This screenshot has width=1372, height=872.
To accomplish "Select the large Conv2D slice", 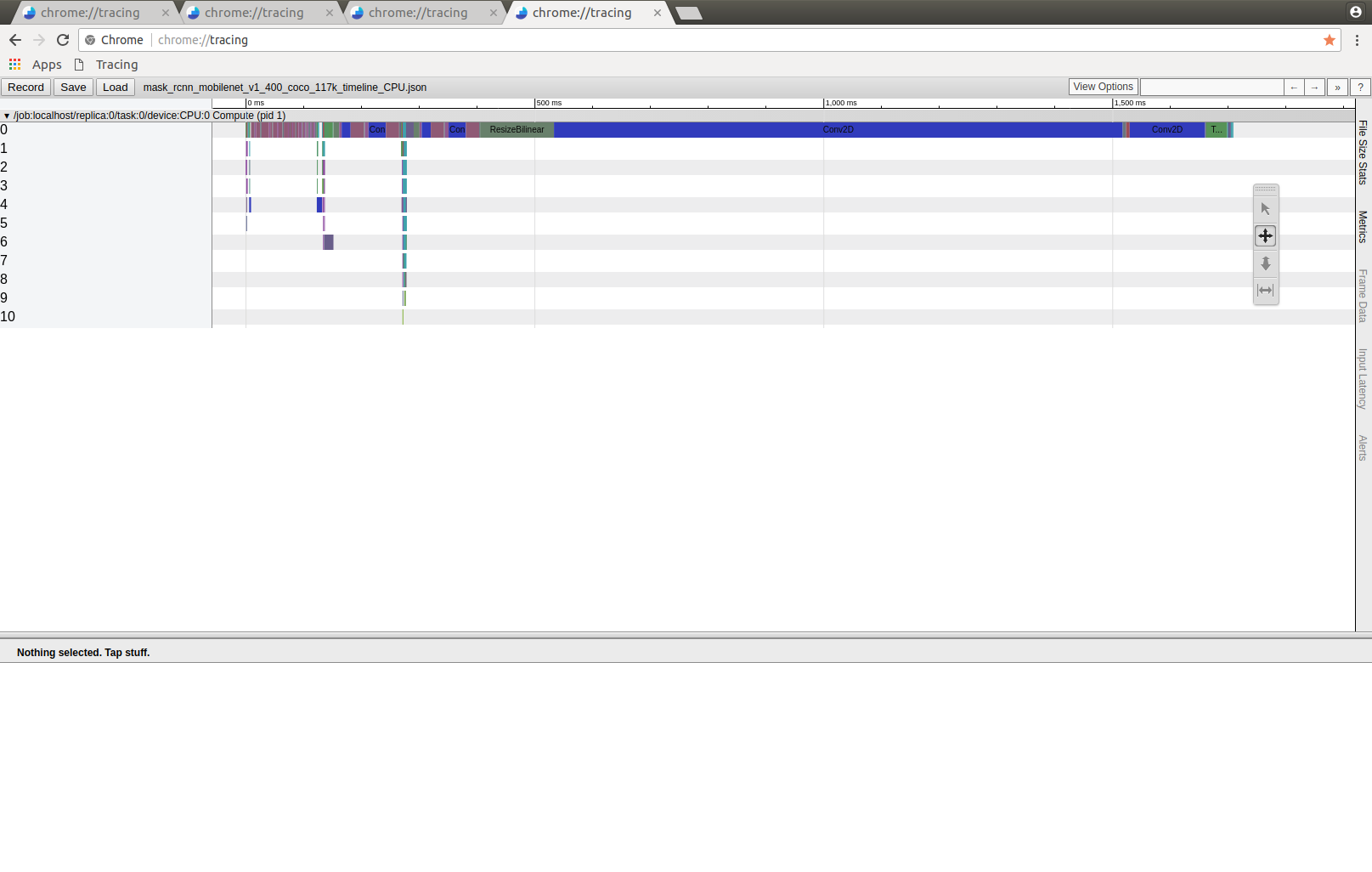I will coord(838,129).
